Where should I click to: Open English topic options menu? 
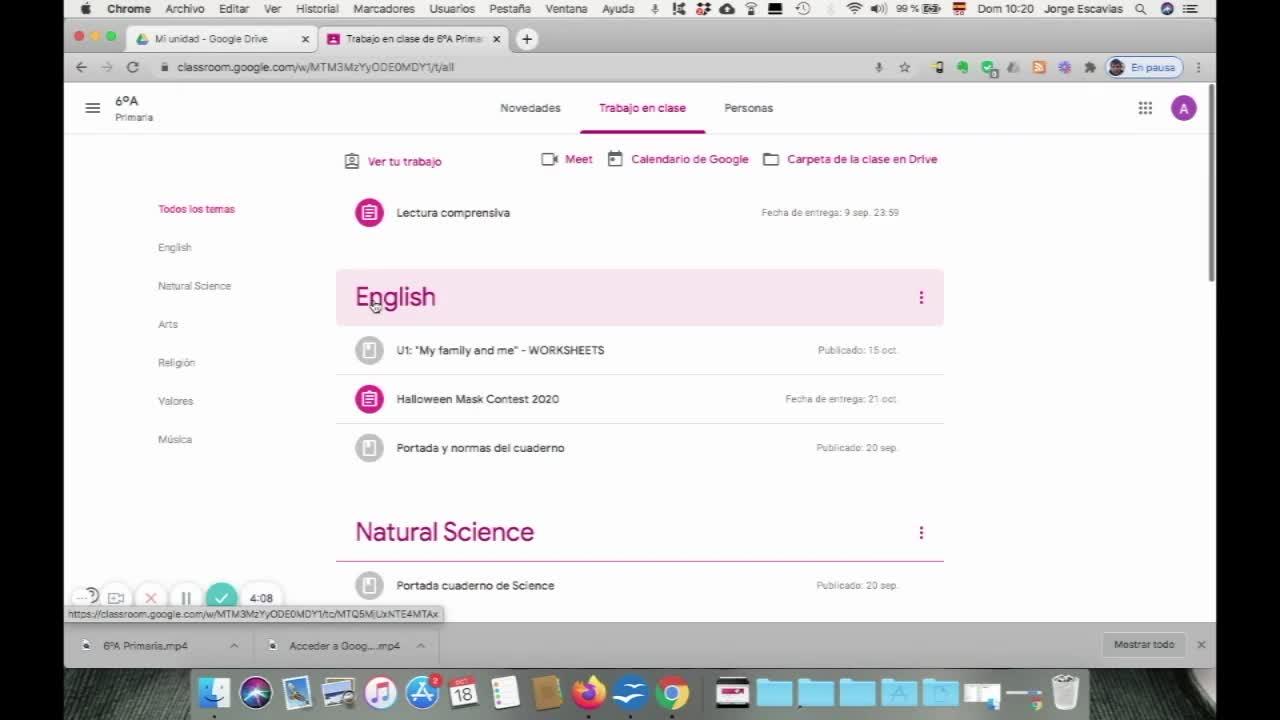point(921,297)
